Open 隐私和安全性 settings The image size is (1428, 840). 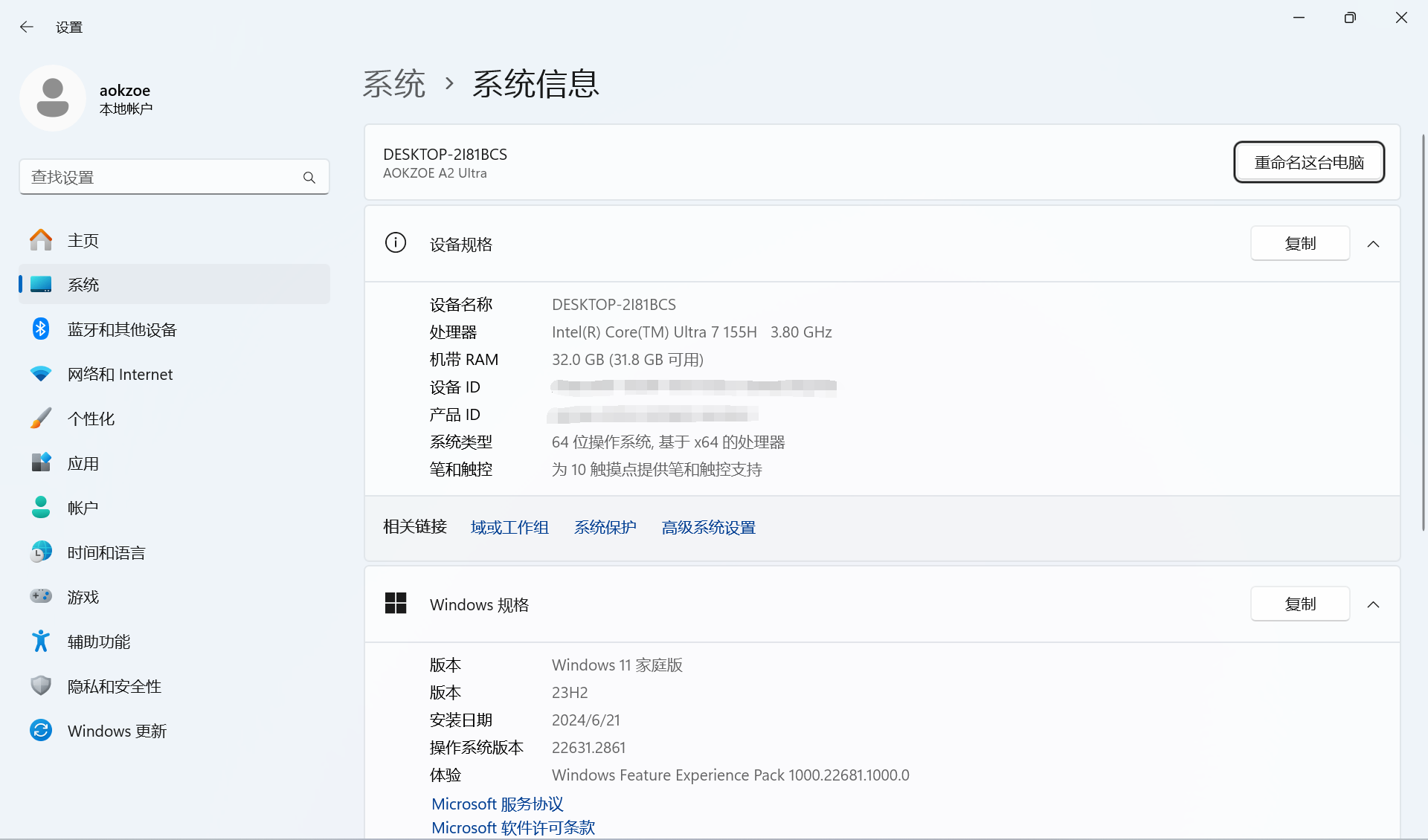(174, 686)
